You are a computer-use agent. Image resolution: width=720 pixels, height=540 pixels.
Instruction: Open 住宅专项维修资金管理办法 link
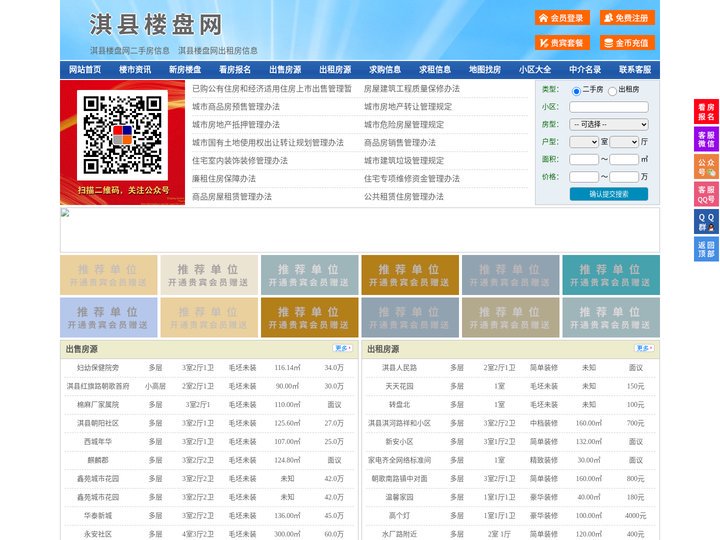[412, 179]
